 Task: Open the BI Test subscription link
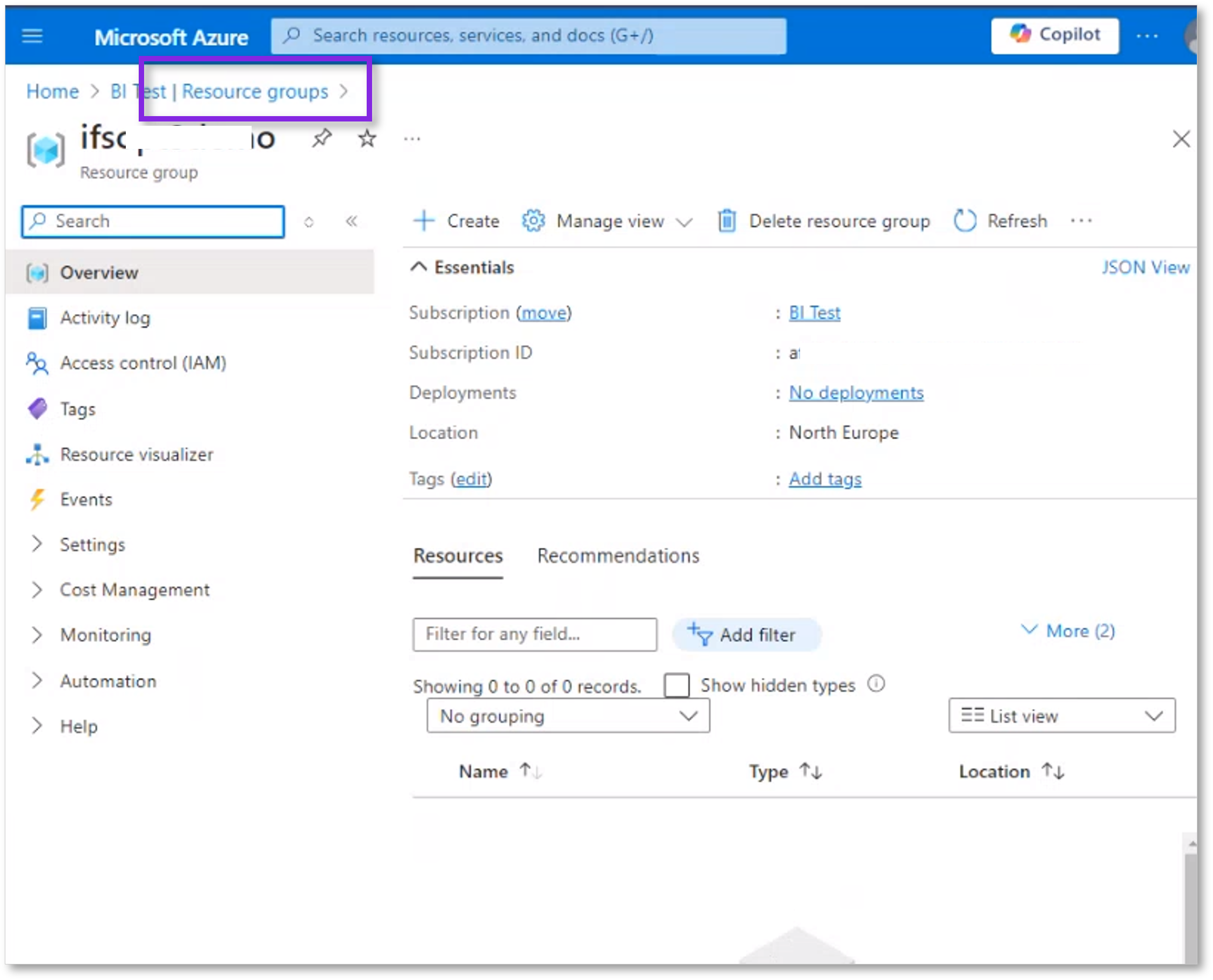pos(814,312)
